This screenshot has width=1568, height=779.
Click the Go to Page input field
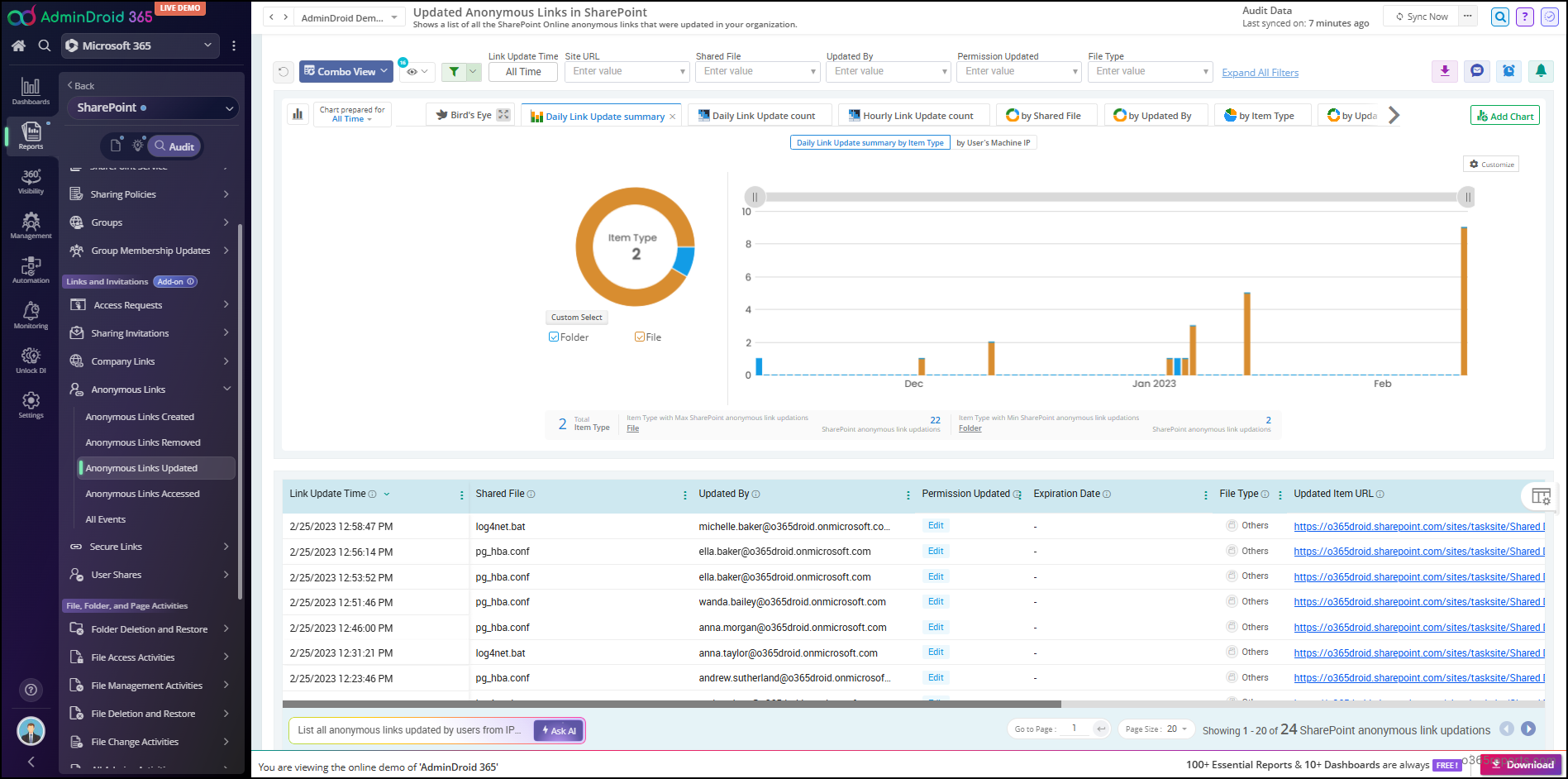click(x=1074, y=729)
